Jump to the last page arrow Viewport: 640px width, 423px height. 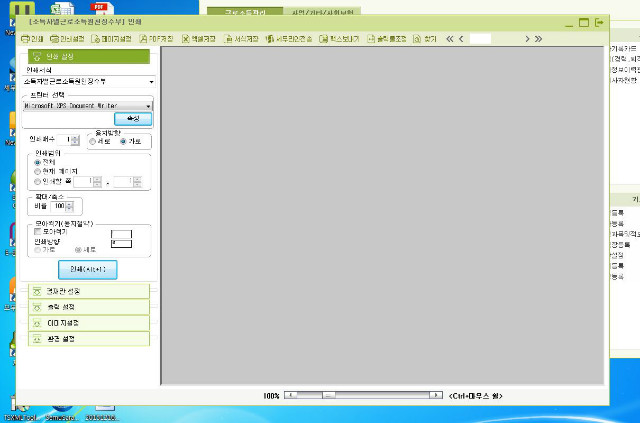(539, 38)
